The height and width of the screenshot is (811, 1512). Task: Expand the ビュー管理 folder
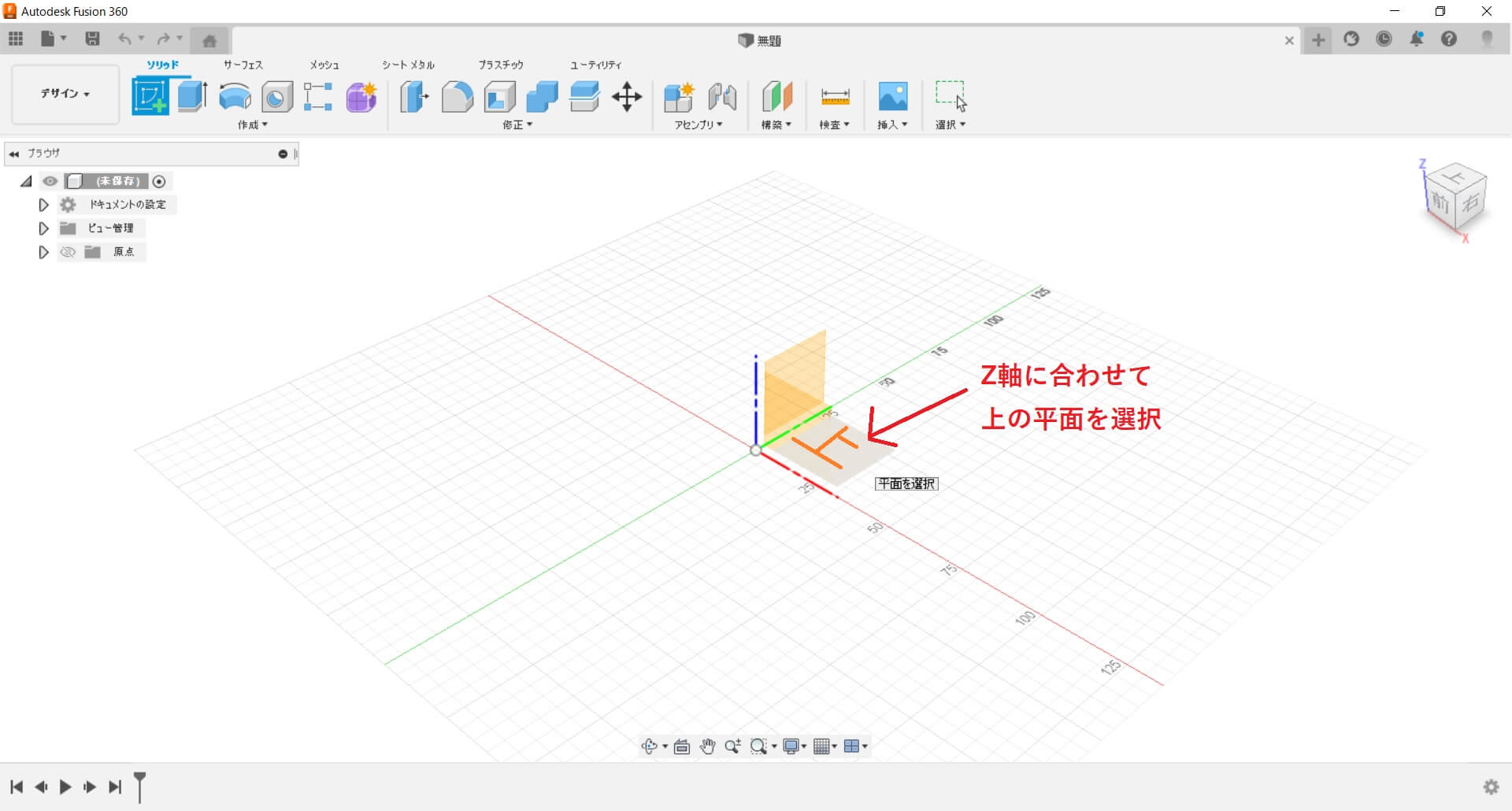43,228
